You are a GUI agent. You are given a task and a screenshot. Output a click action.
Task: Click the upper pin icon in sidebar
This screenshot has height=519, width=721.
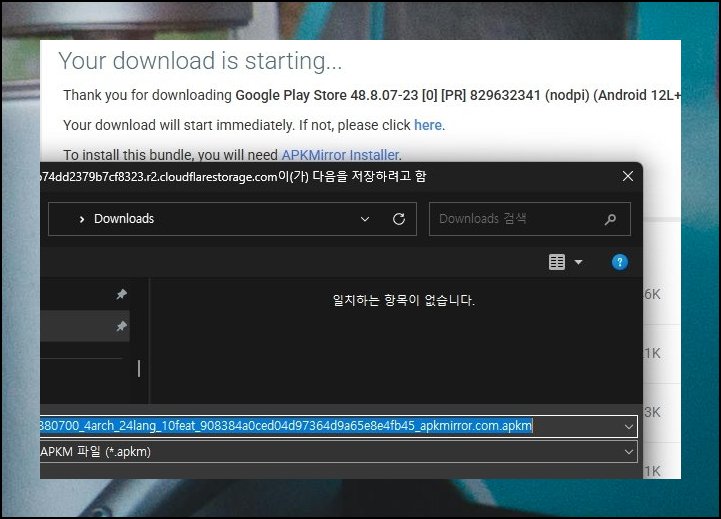(121, 294)
